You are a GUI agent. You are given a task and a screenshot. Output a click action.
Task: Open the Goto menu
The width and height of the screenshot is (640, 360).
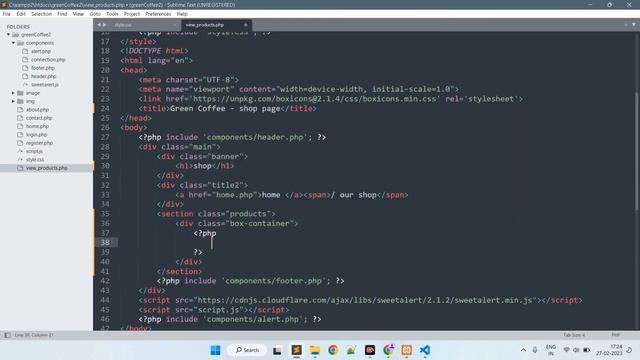[95, 14]
